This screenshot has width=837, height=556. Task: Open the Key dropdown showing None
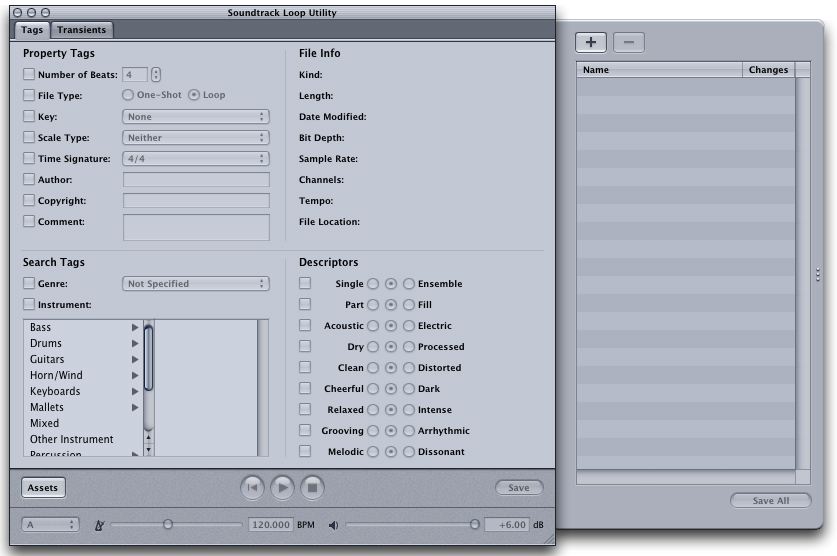[x=196, y=116]
